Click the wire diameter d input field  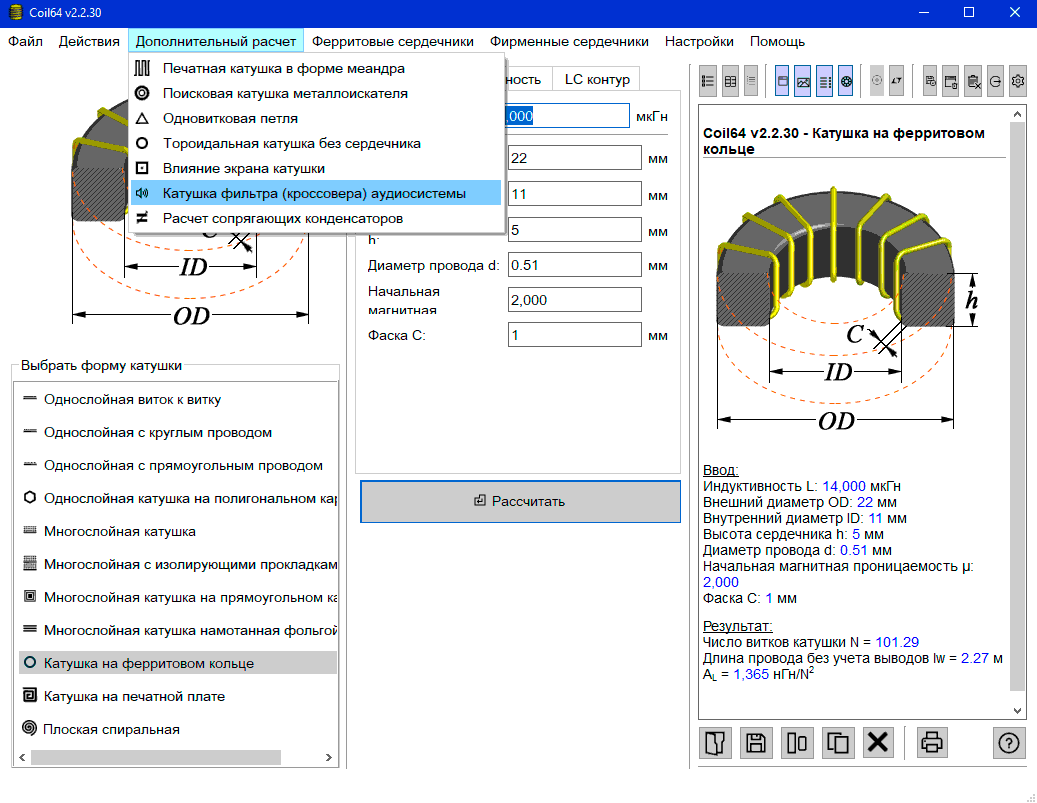click(574, 265)
